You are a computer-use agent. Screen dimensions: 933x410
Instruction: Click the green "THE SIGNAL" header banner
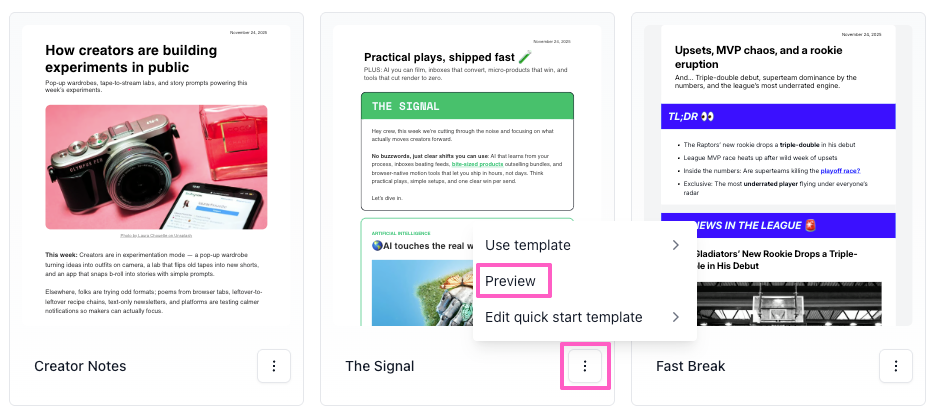(x=467, y=106)
